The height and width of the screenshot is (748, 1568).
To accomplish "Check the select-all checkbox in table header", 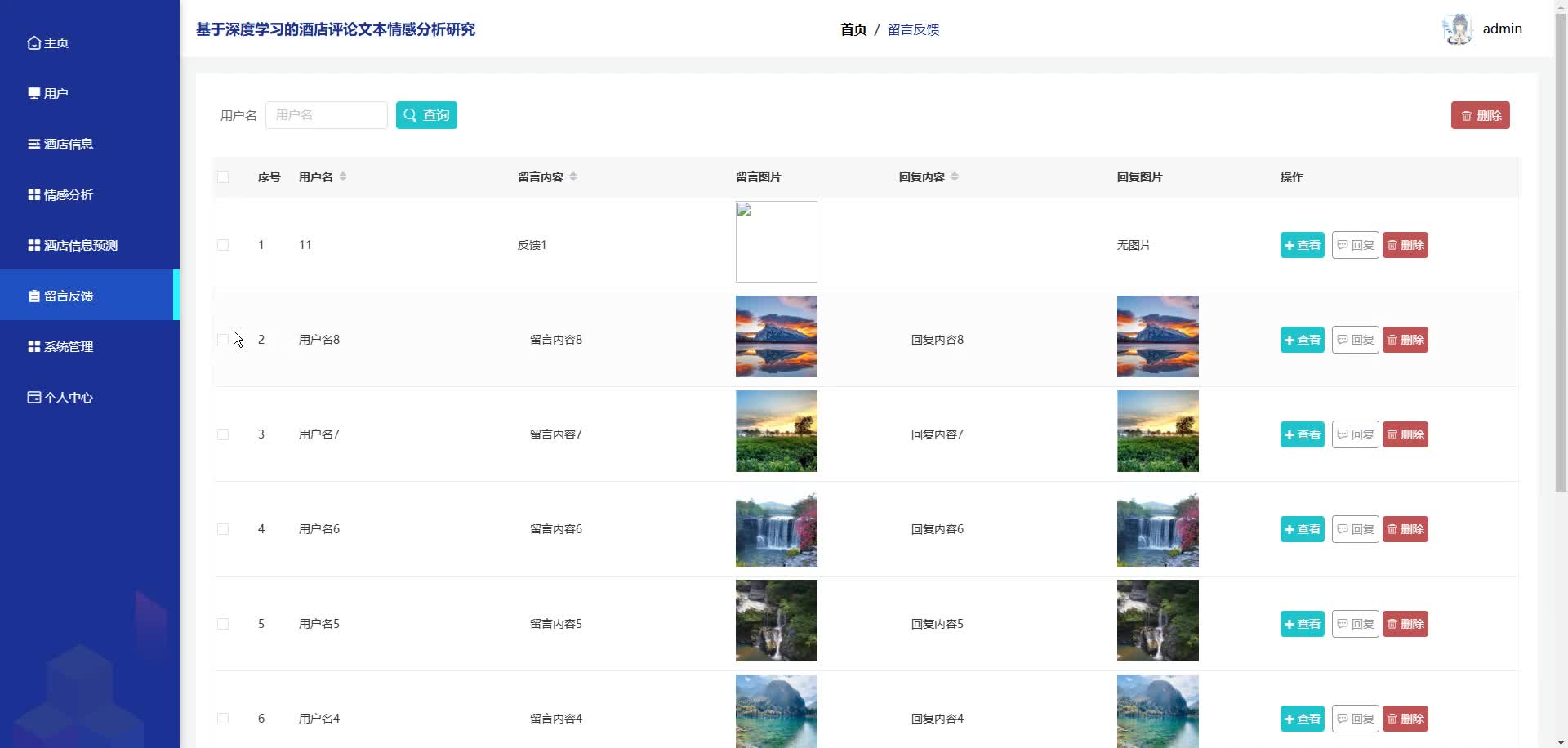I will point(224,177).
